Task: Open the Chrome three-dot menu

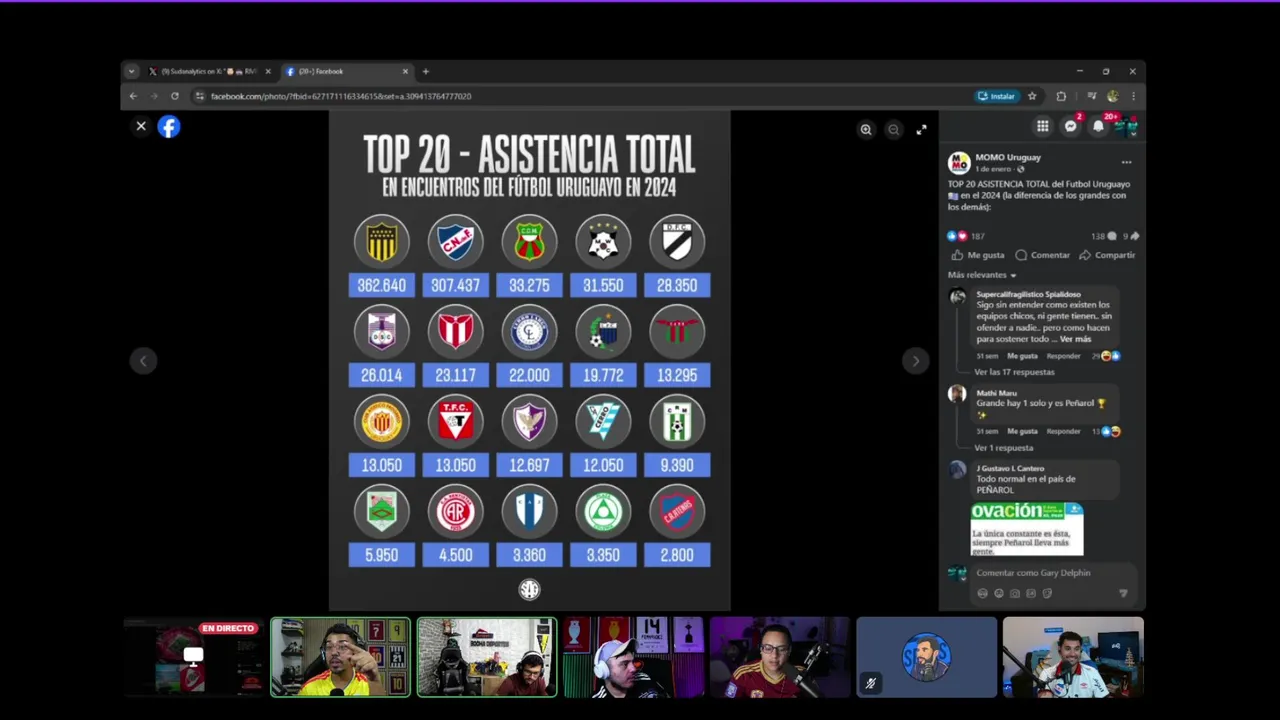Action: point(1133,96)
